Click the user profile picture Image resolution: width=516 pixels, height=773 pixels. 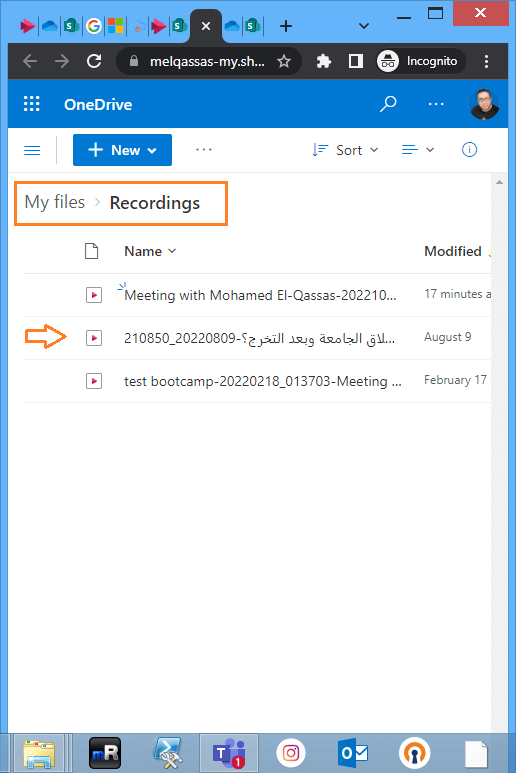pos(483,104)
